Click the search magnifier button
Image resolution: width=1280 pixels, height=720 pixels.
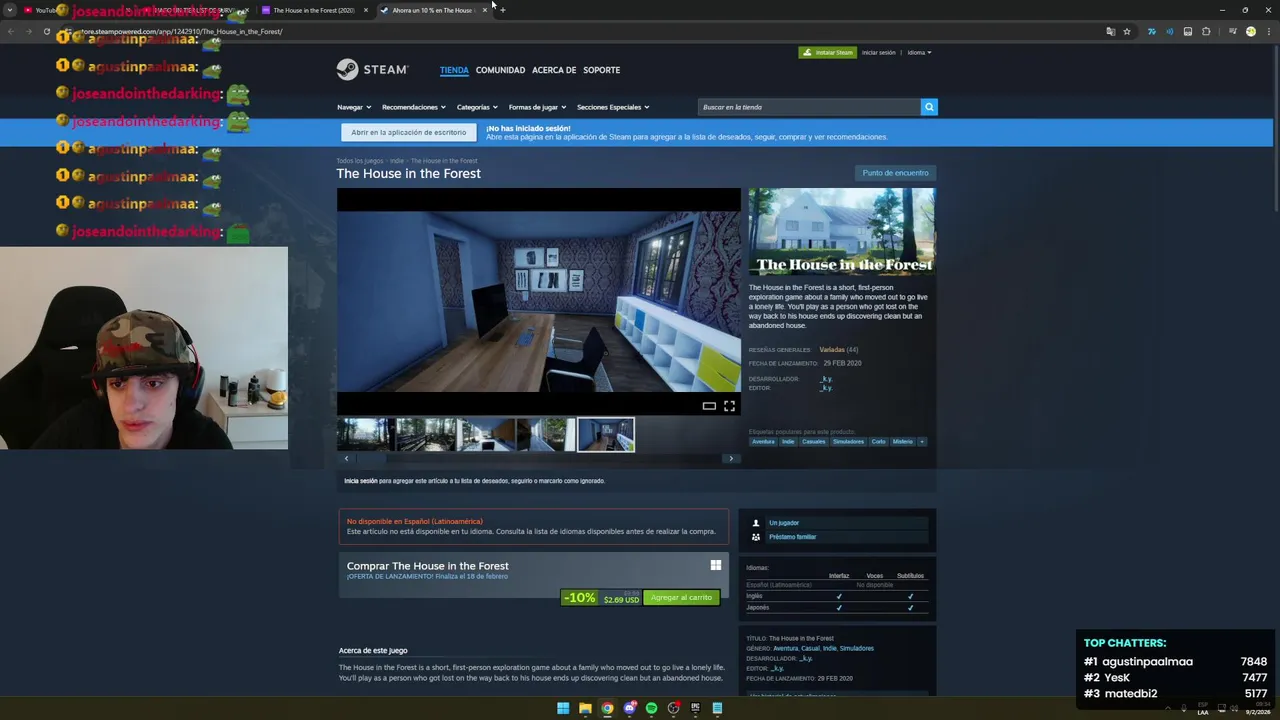coord(929,107)
